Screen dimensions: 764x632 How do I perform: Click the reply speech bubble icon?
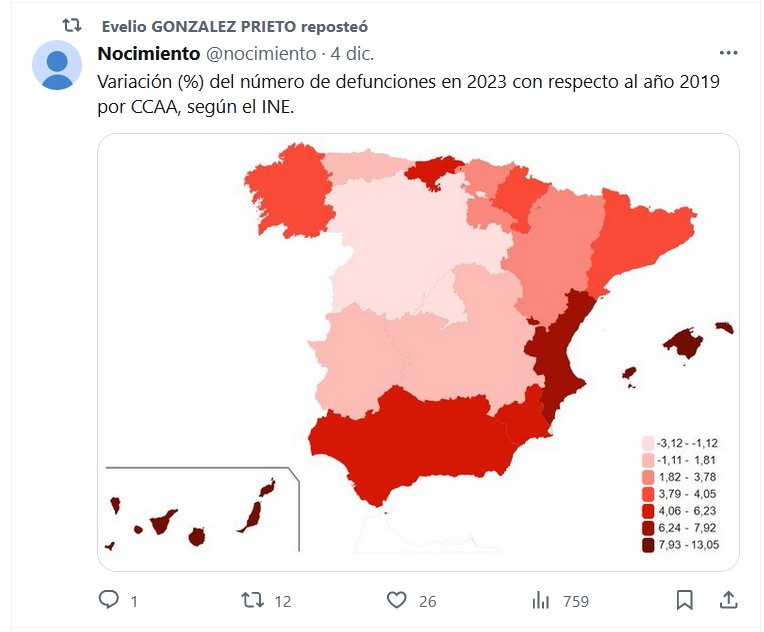pos(109,600)
